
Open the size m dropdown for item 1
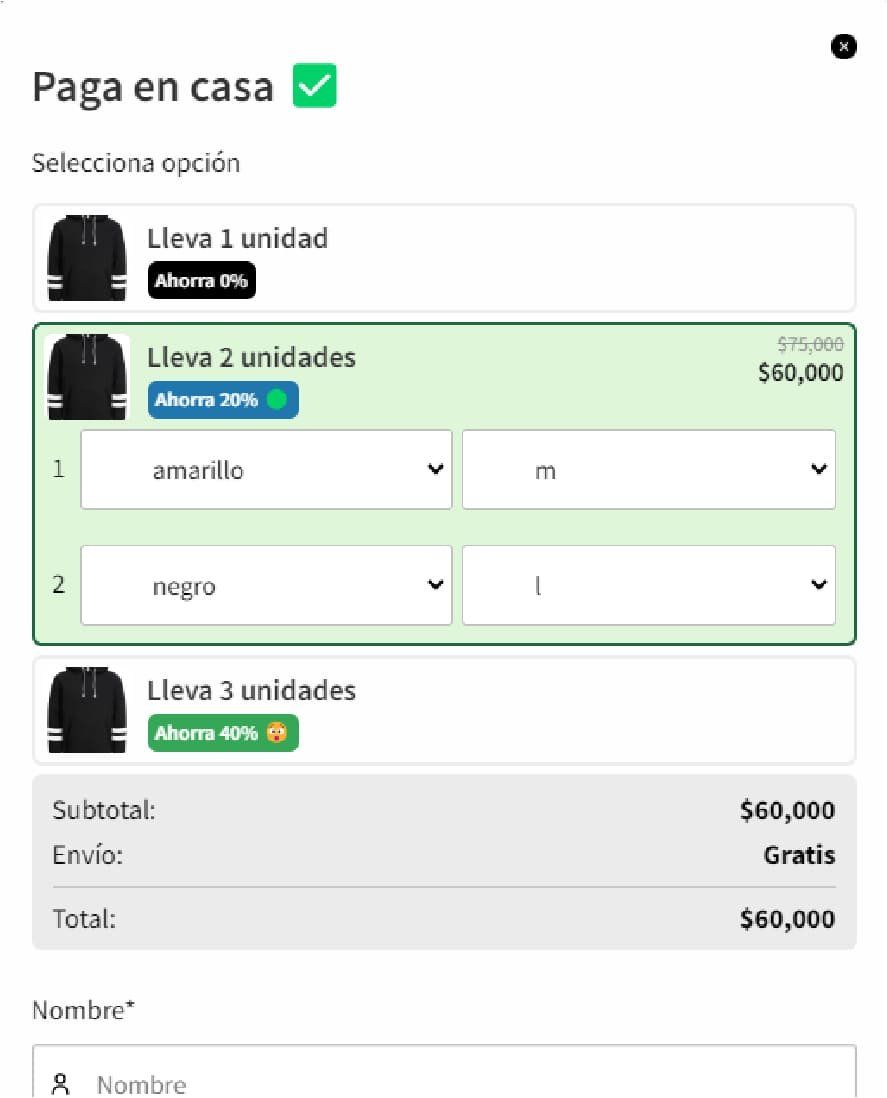pyautogui.click(x=648, y=470)
